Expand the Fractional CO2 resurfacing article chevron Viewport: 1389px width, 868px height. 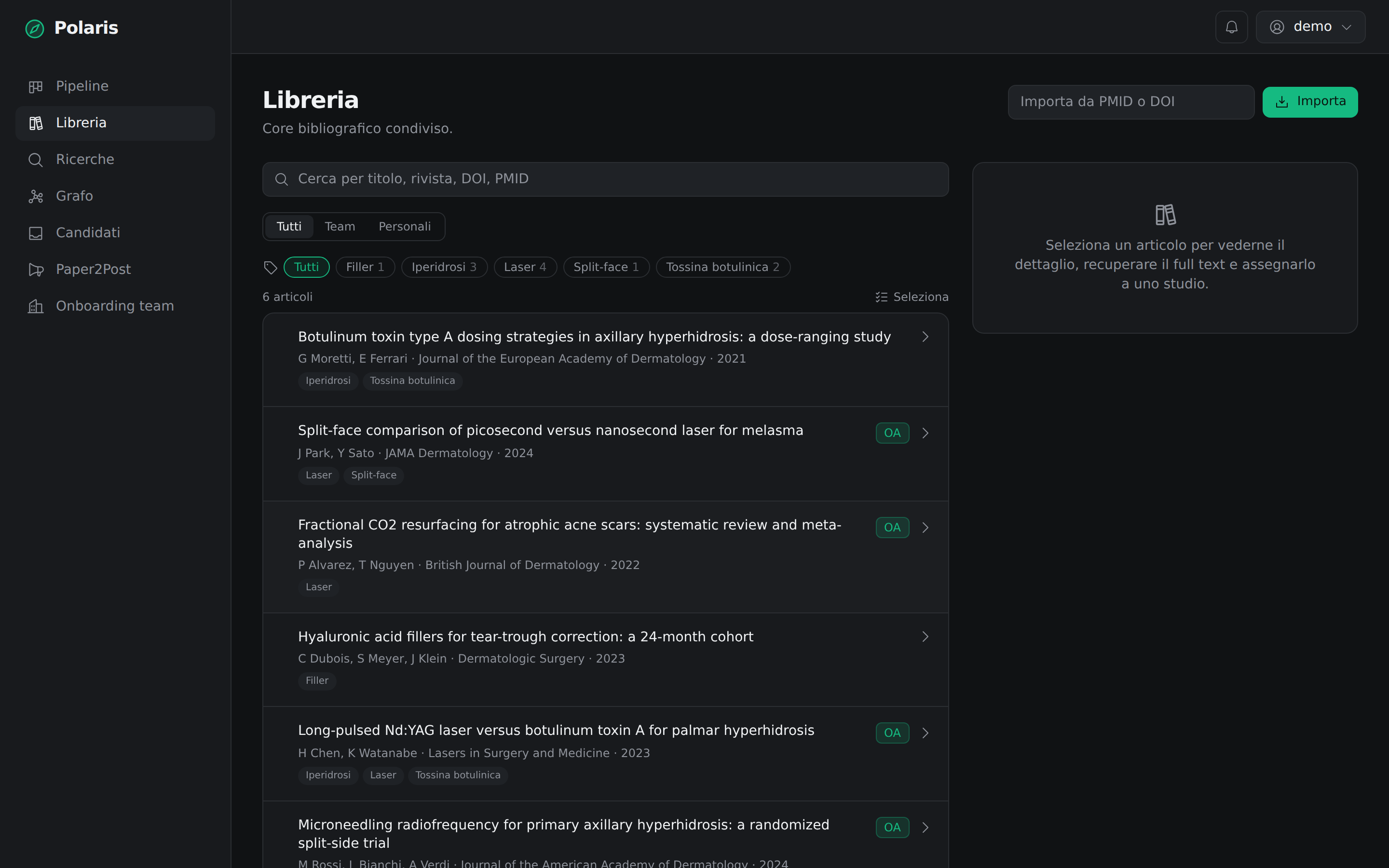pyautogui.click(x=925, y=528)
